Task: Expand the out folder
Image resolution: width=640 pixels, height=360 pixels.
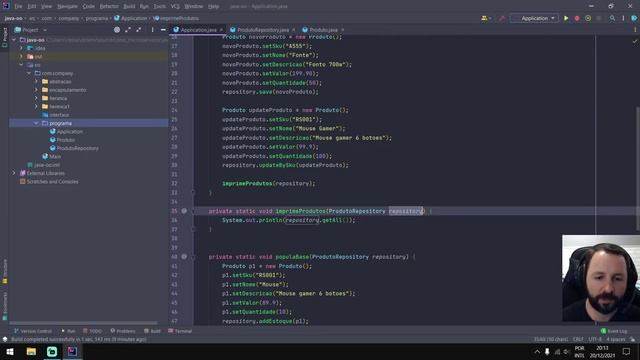Action: tap(22, 56)
